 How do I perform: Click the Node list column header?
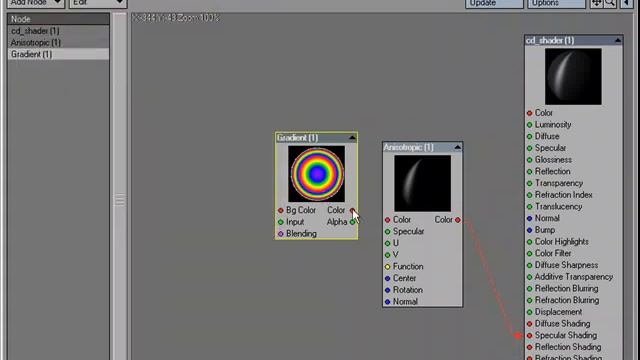click(58, 19)
